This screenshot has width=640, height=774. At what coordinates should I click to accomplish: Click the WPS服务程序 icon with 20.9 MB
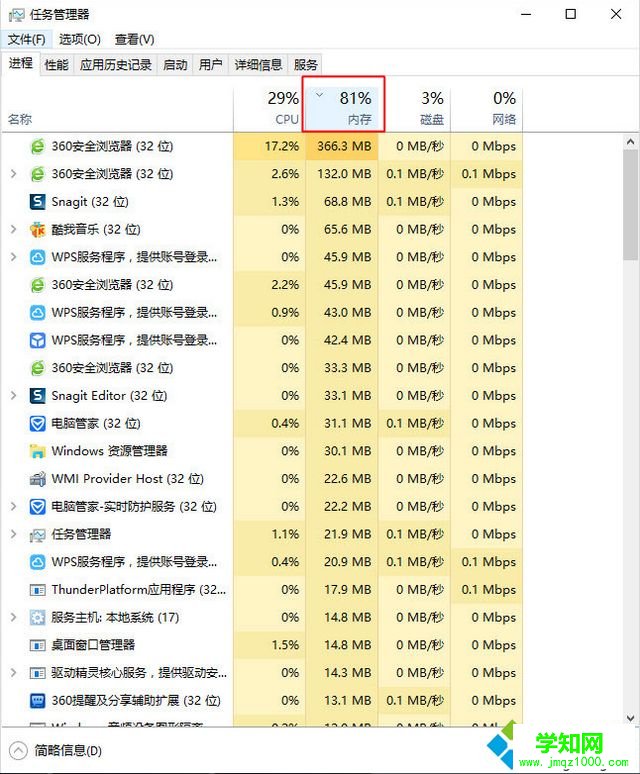click(38, 562)
